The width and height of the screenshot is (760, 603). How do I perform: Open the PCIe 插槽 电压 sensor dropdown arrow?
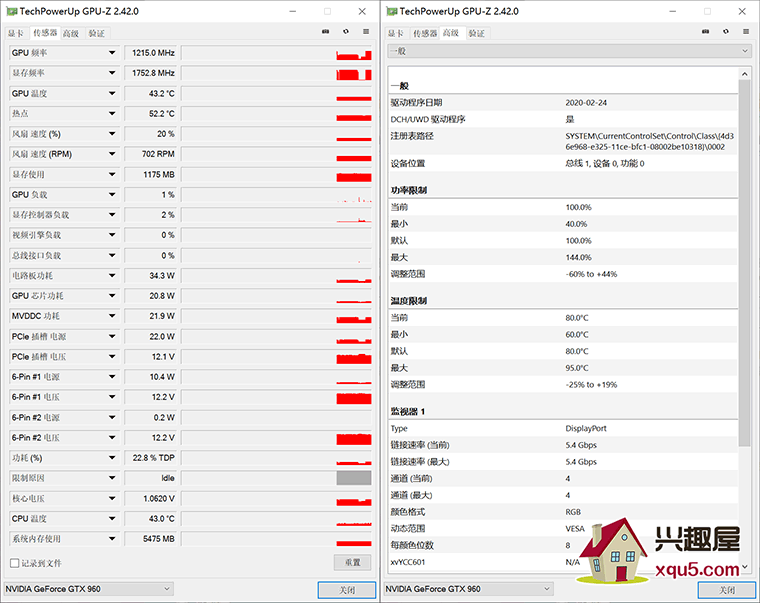click(112, 357)
